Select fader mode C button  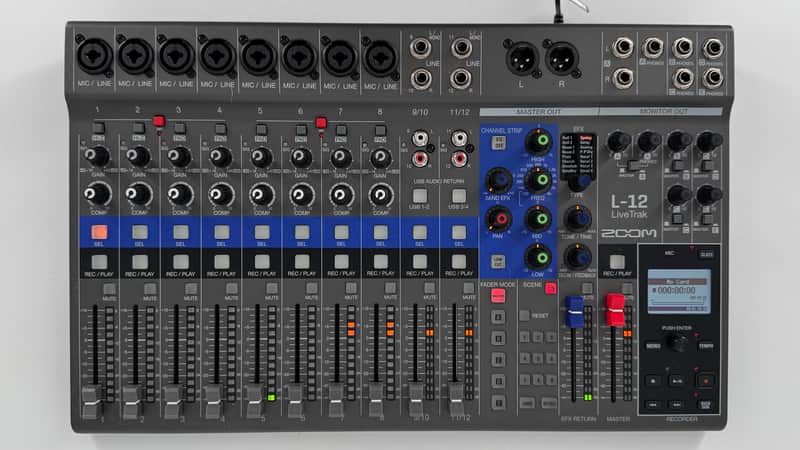(x=498, y=360)
